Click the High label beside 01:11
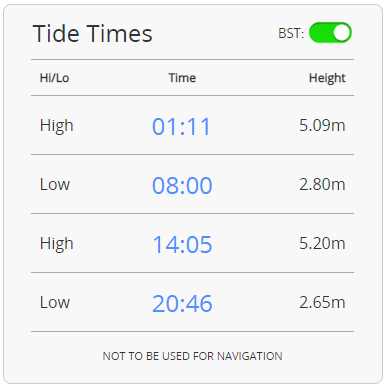Viewport: 386px width, 389px height. coord(57,126)
